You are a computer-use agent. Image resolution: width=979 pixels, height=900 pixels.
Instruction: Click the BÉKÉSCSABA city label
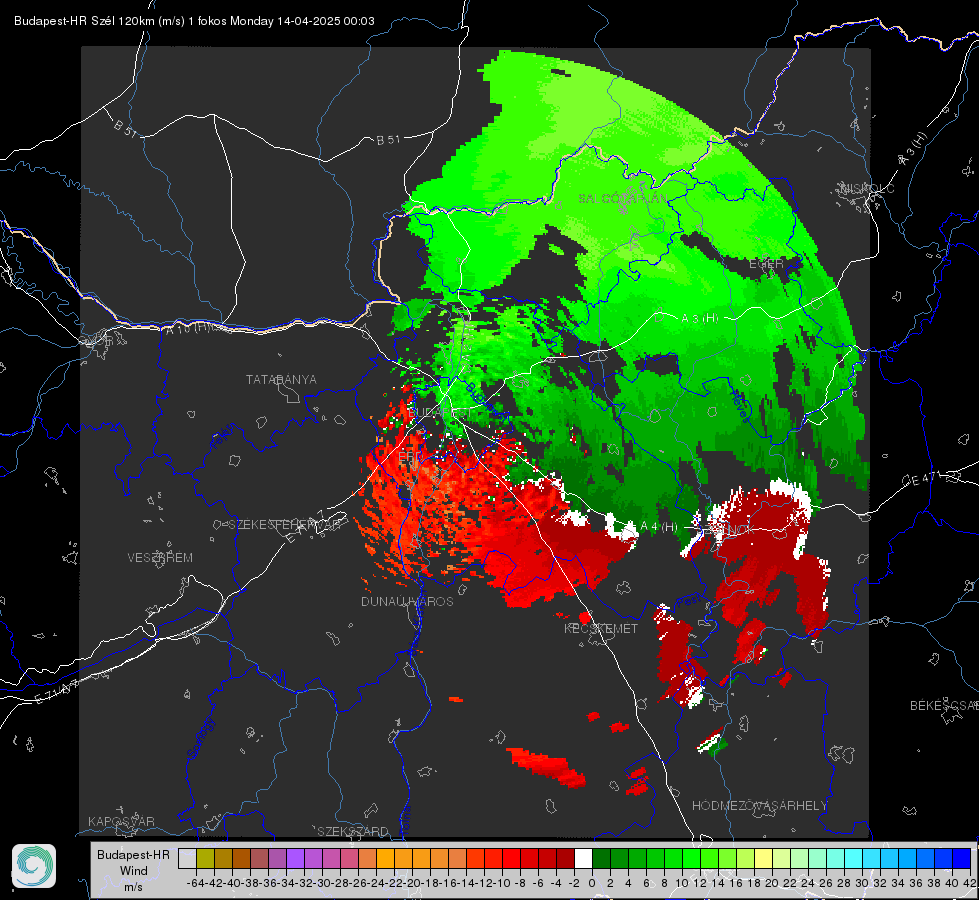(x=944, y=705)
